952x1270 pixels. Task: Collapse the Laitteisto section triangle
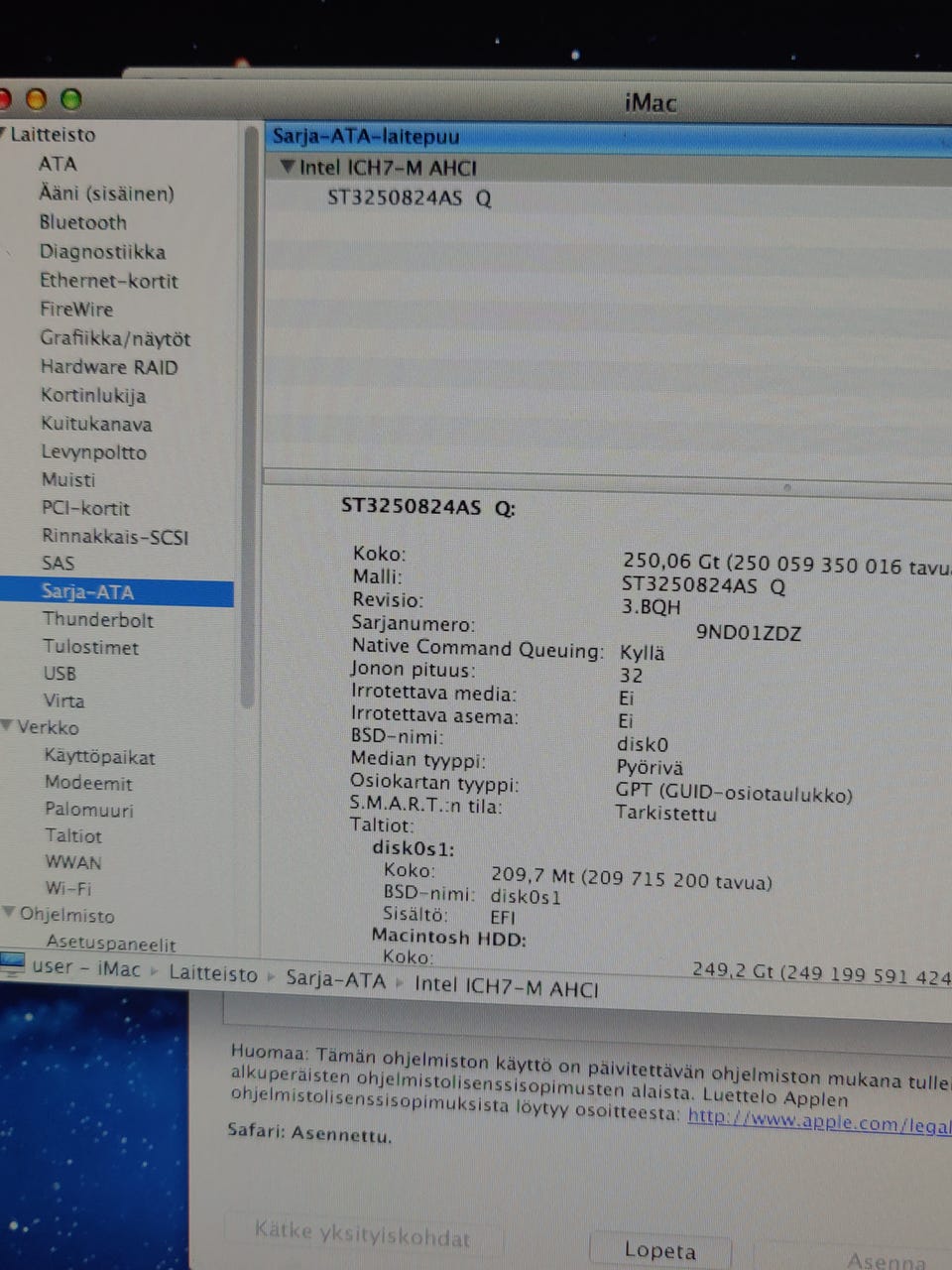pos(3,134)
